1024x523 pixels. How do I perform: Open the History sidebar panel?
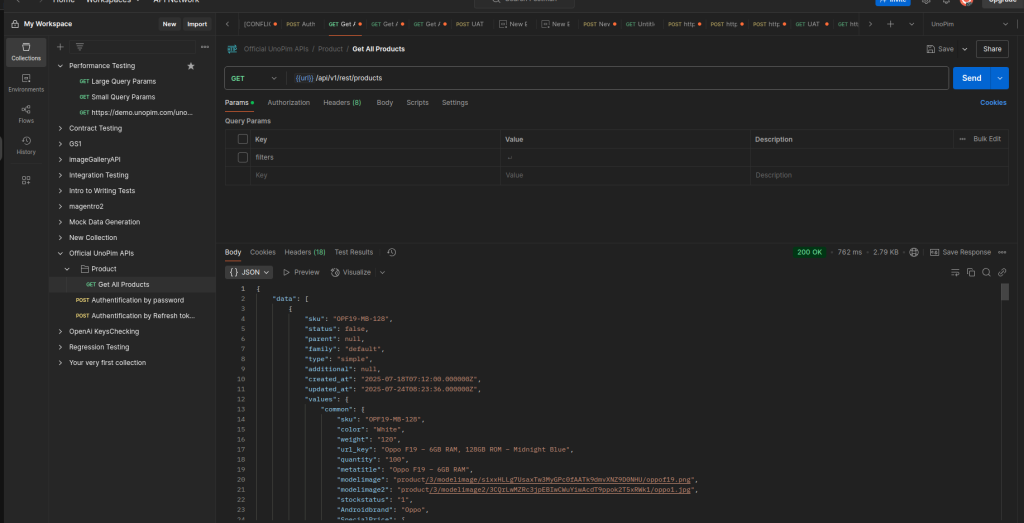click(26, 144)
